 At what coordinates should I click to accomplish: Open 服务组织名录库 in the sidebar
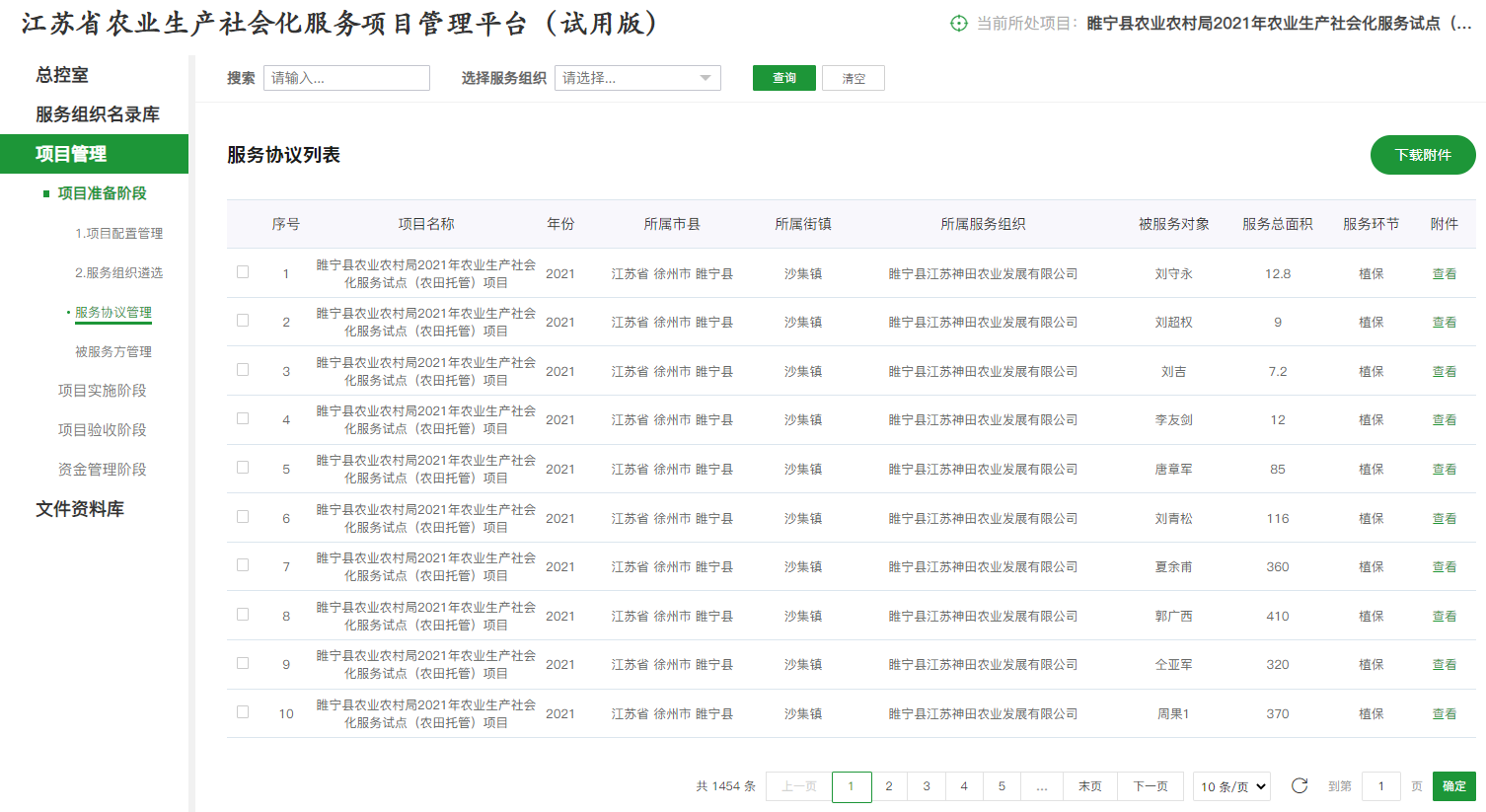[x=98, y=114]
